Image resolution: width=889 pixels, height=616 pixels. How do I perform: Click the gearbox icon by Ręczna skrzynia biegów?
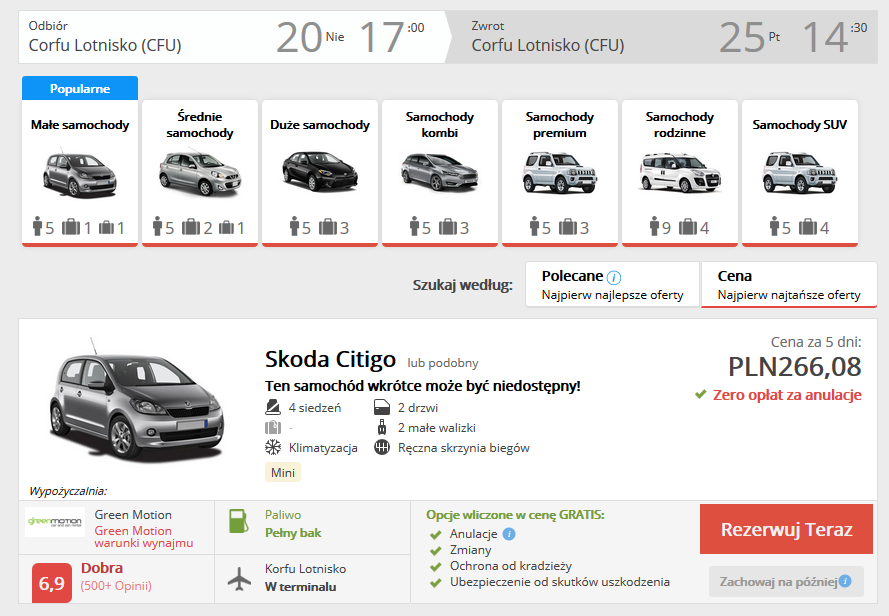382,448
